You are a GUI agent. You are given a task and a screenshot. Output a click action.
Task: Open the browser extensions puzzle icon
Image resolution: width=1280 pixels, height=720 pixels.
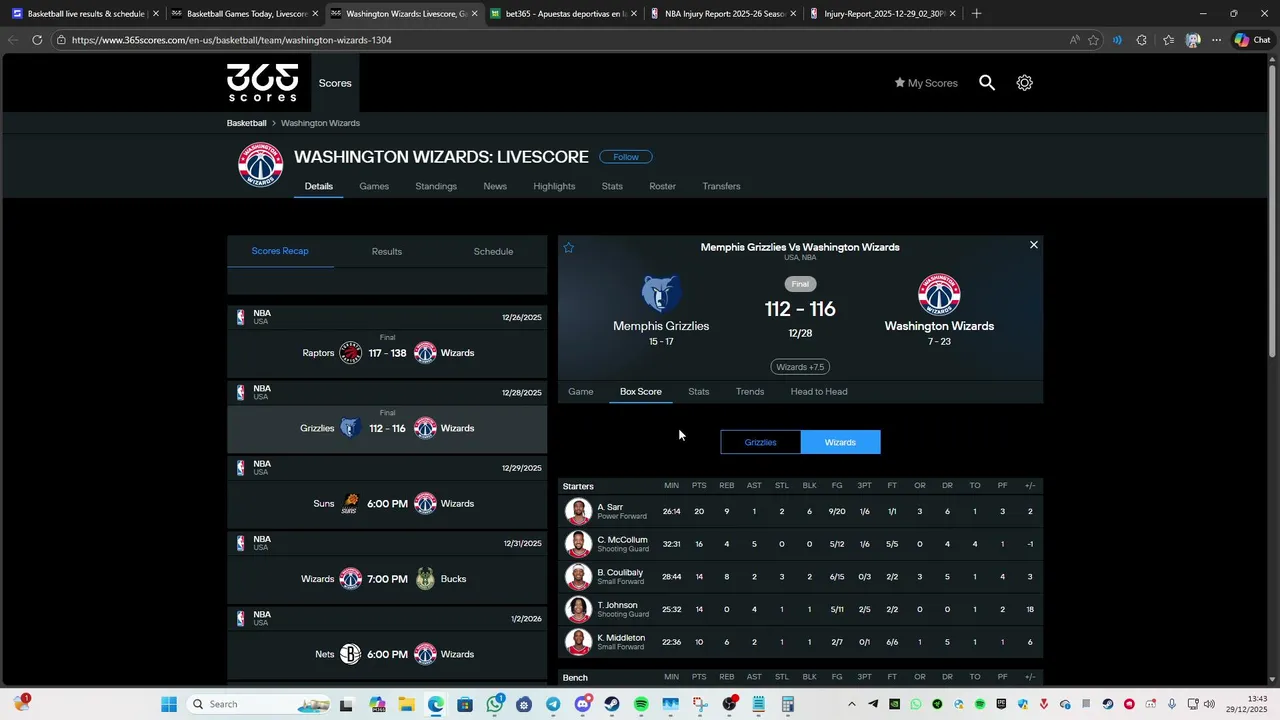click(1142, 40)
